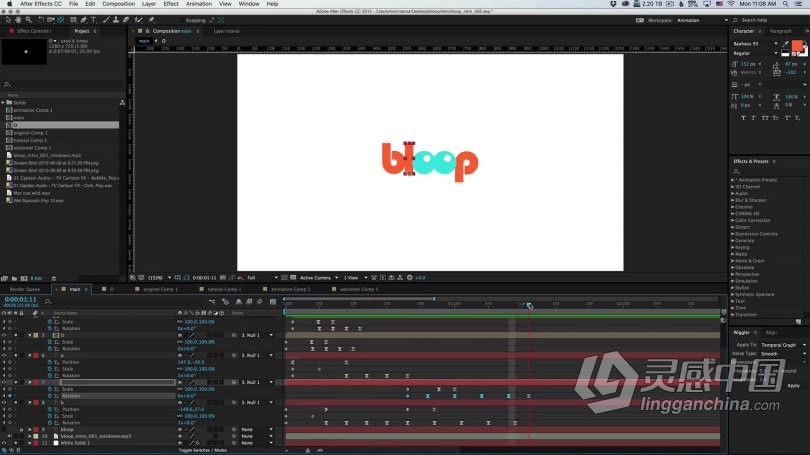The image size is (810, 455).
Task: Select the Puppet Pin tool
Action: coord(151,20)
